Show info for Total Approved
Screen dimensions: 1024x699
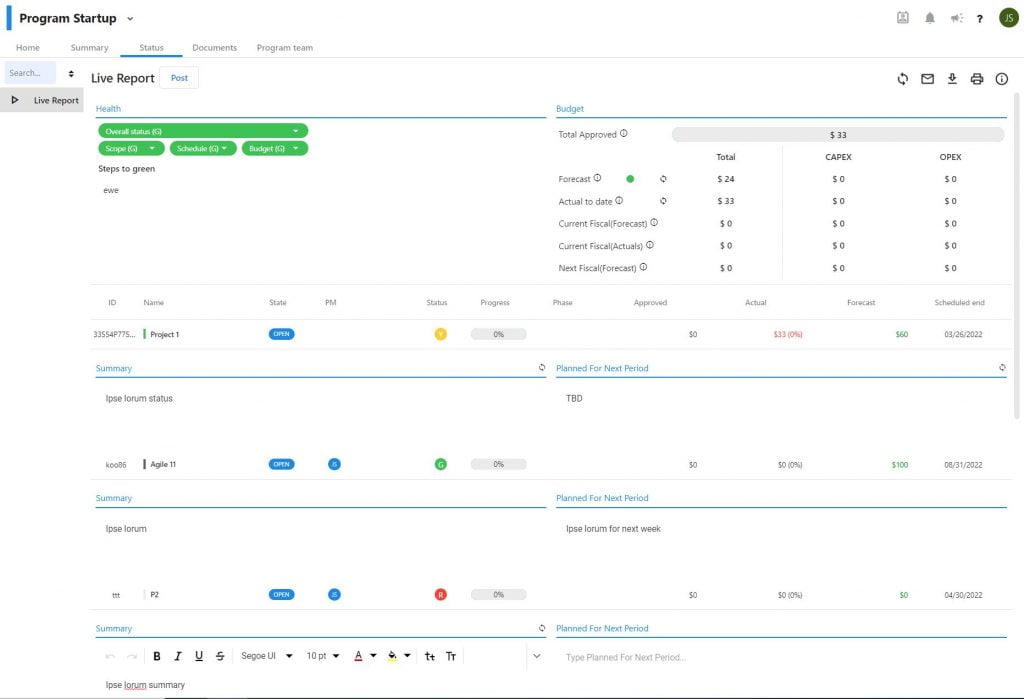click(x=624, y=133)
